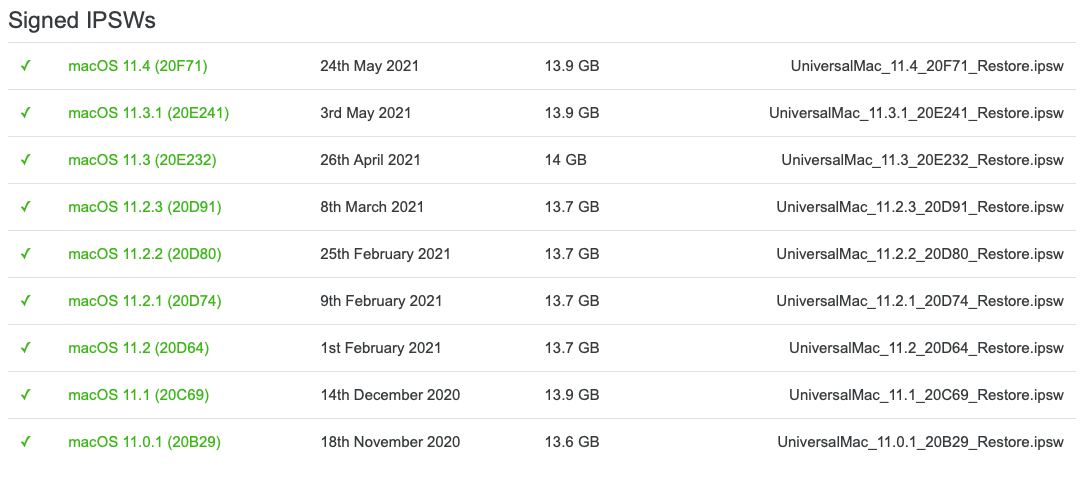Image resolution: width=1083 pixels, height=484 pixels.
Task: Click the green checkmark for macOS 11.0.1
Action: (x=26, y=442)
